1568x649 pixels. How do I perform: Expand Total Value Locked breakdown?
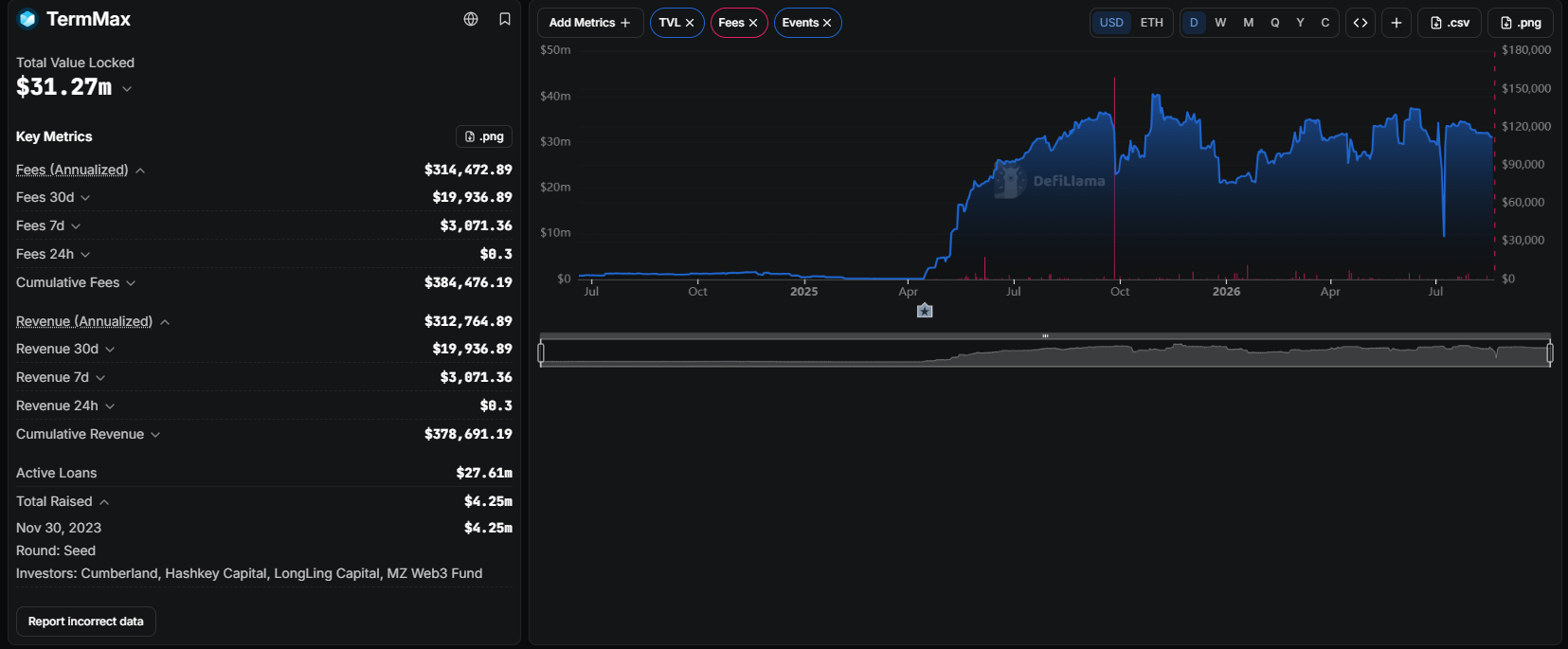click(127, 88)
